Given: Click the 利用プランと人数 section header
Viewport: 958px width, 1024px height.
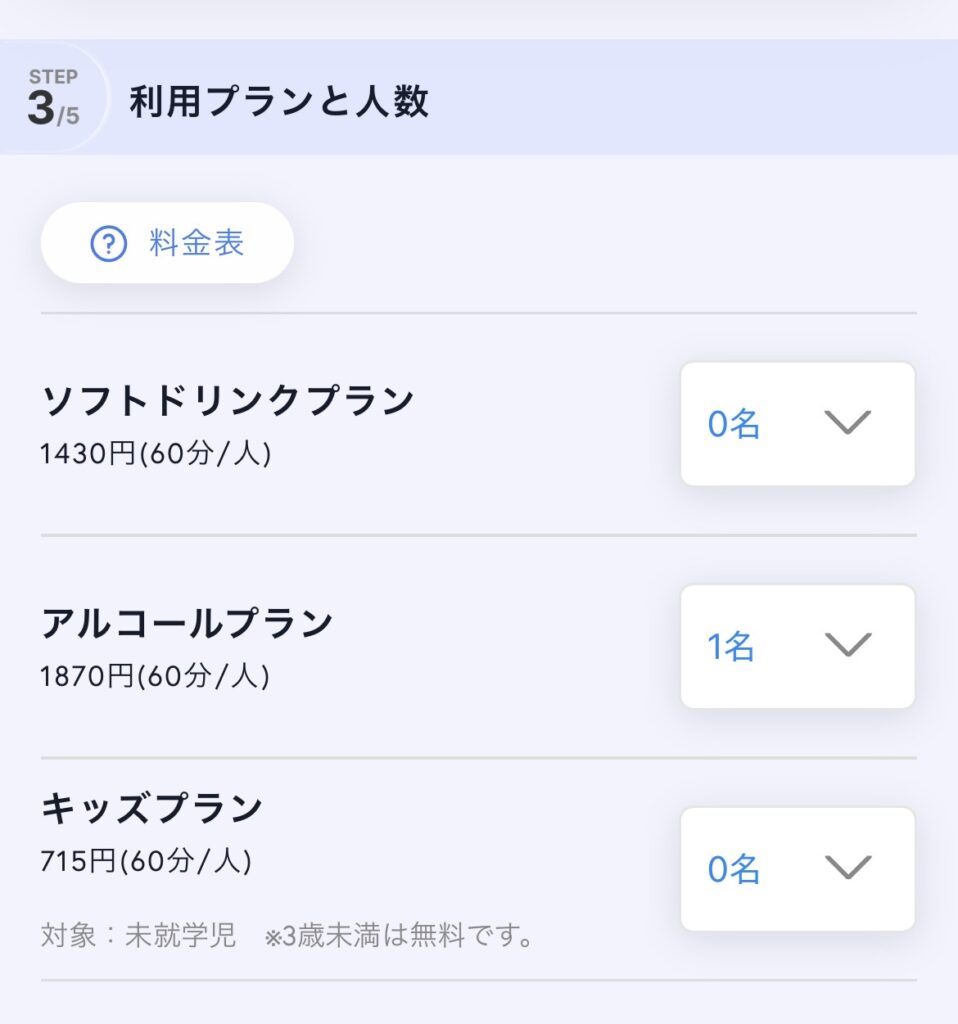Looking at the screenshot, I should point(279,102).
